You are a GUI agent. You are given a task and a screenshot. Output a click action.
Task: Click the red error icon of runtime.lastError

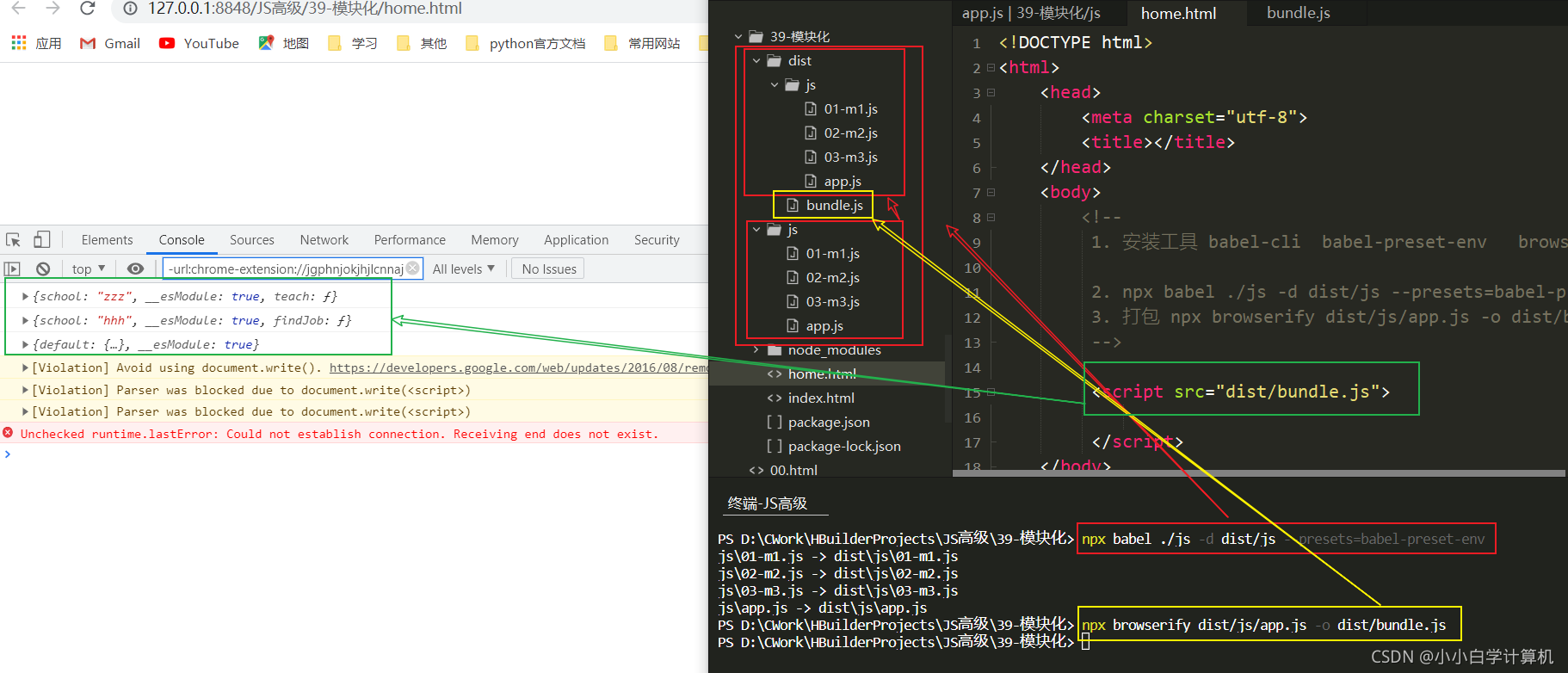[8, 433]
